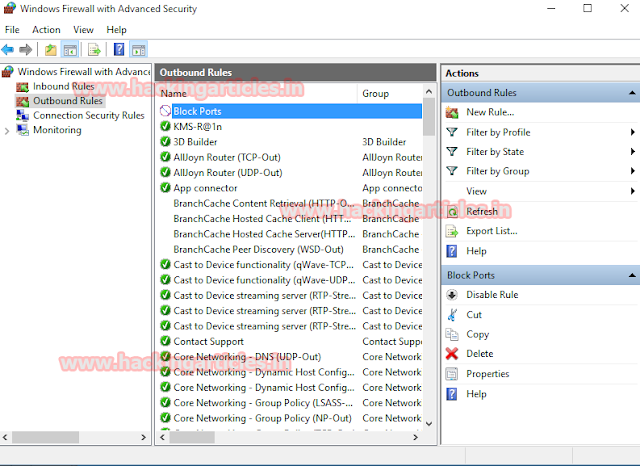
Task: Open the File menu
Action: click(x=12, y=30)
